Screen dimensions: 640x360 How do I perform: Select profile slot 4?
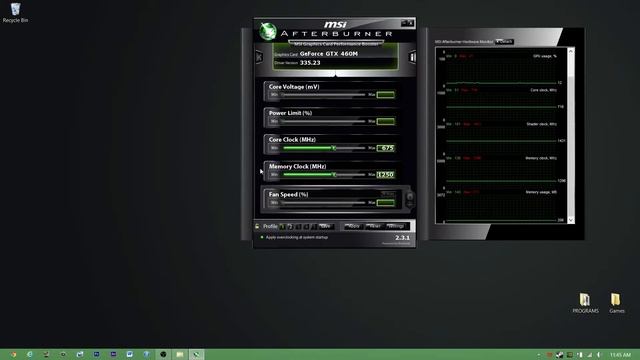(x=306, y=227)
